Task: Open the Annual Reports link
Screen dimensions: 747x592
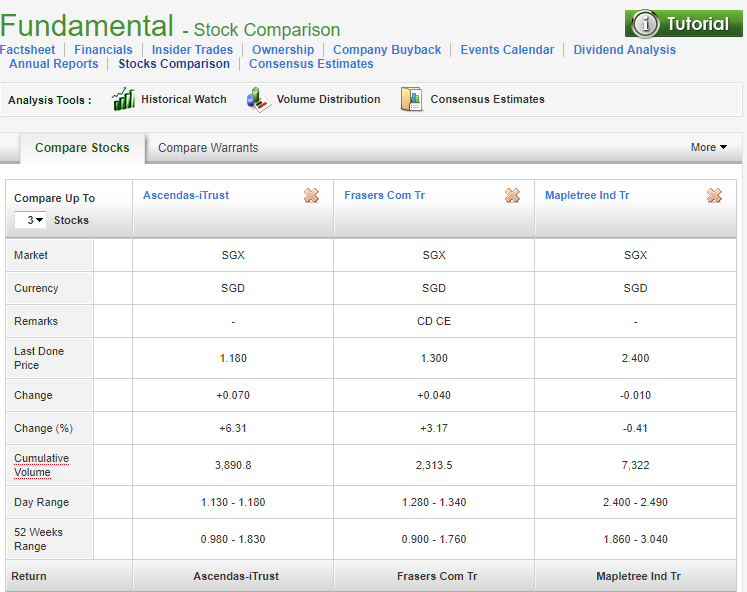Action: [x=53, y=64]
